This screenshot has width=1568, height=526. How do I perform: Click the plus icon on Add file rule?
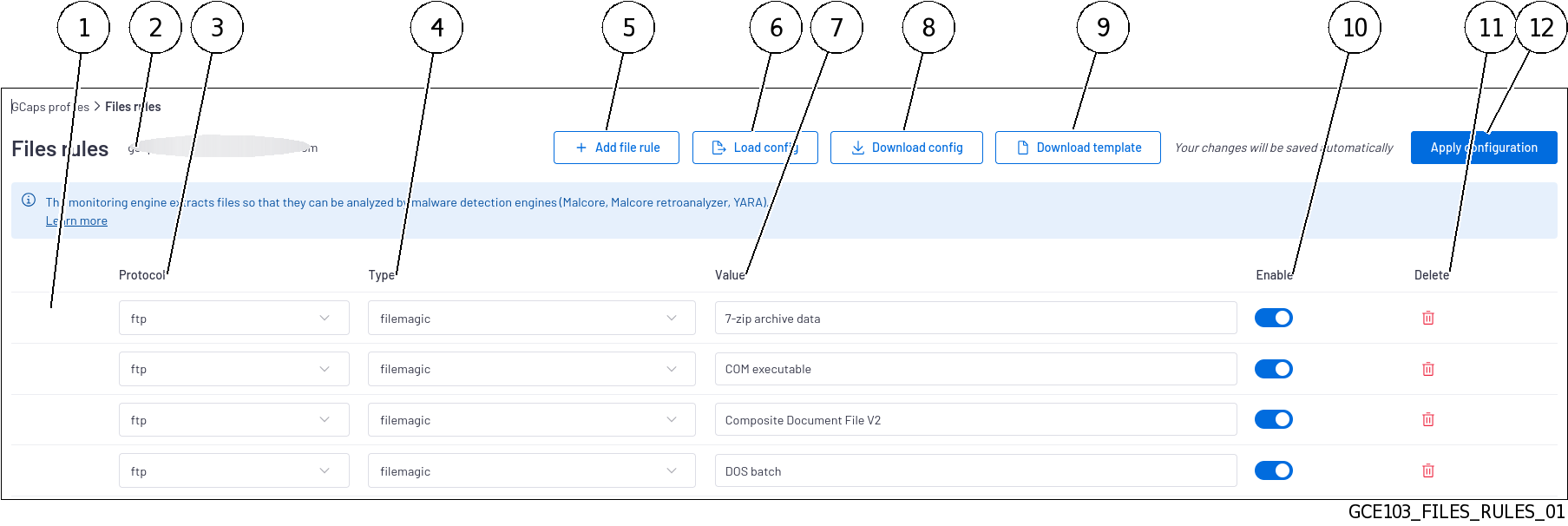[x=581, y=148]
